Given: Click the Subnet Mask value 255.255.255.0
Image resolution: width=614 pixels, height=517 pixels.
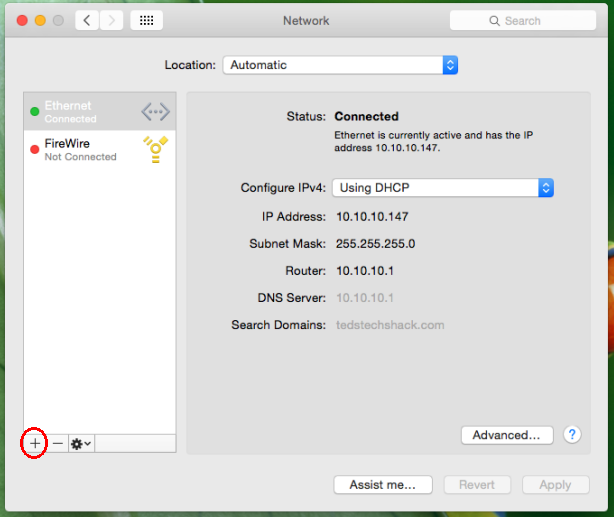Looking at the screenshot, I should click(376, 244).
